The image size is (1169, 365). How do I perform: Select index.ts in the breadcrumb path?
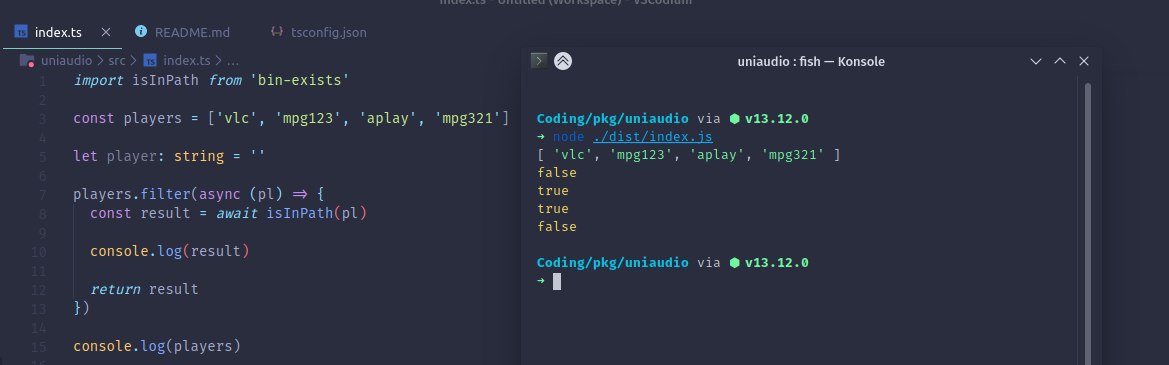pyautogui.click(x=186, y=60)
